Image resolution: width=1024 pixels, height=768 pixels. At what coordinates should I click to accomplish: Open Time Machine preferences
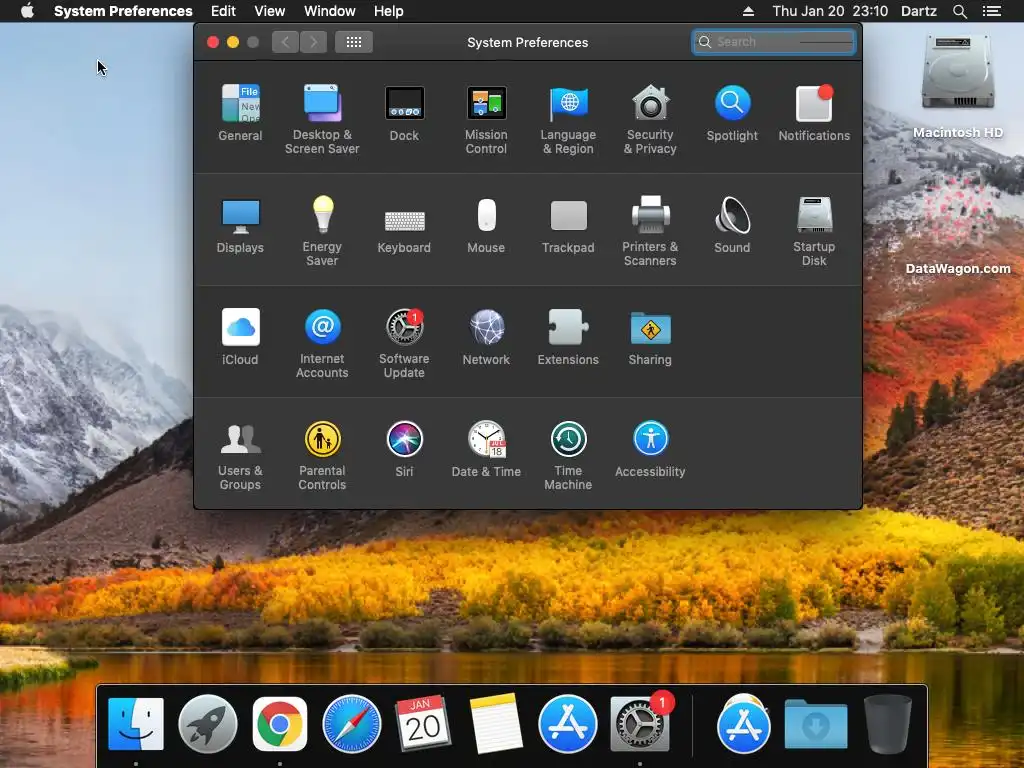568,456
